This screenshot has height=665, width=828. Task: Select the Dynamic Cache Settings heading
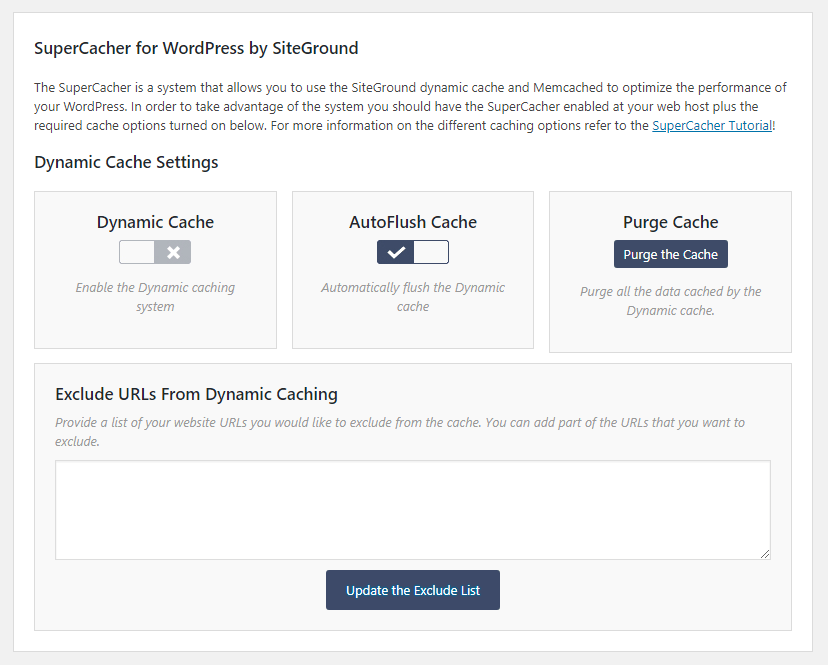(x=126, y=162)
